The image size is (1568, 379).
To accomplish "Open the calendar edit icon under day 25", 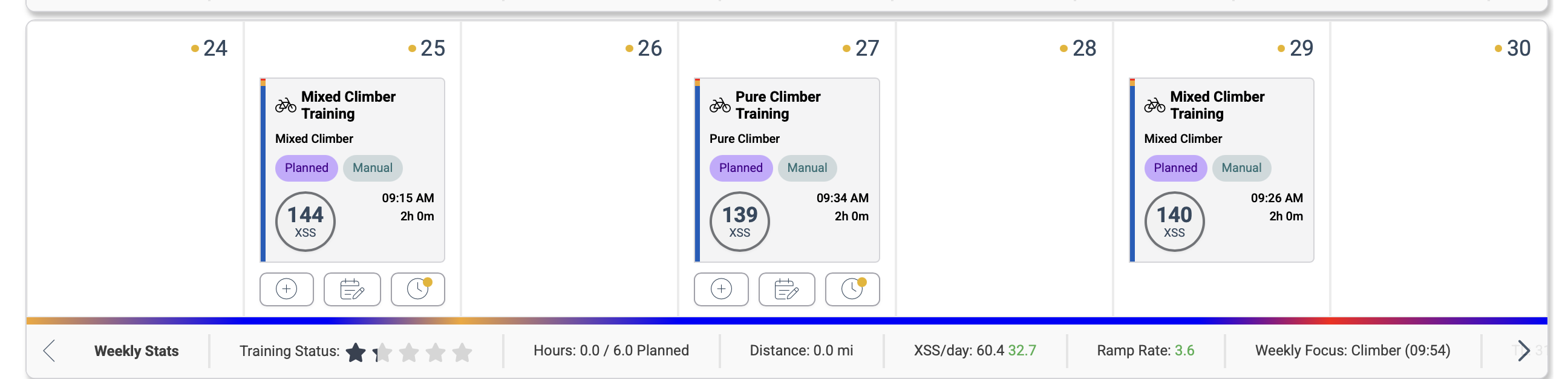I will pyautogui.click(x=352, y=289).
